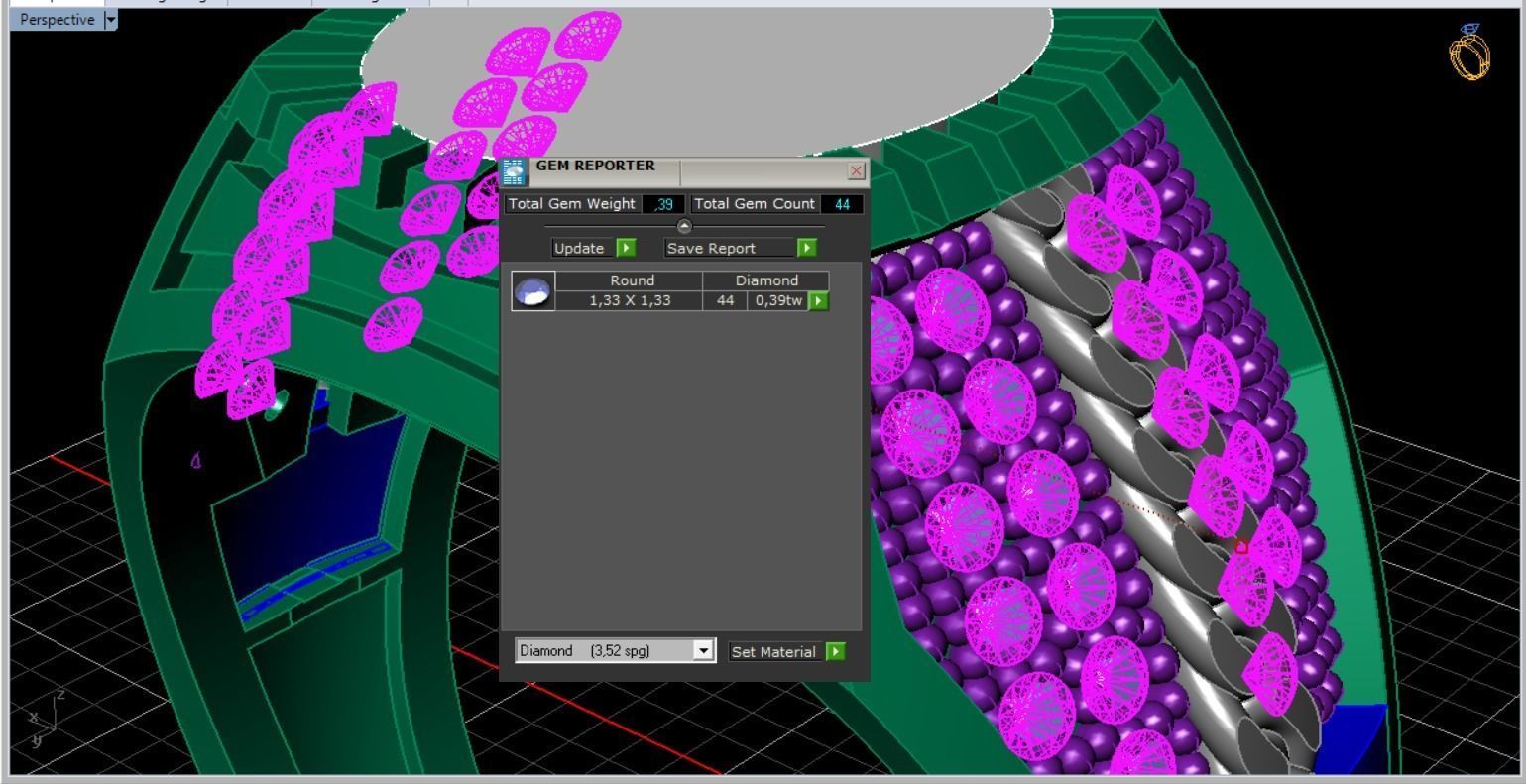Click the "44" quantity cell in the Round row
The height and width of the screenshot is (784, 1526).
coord(725,300)
